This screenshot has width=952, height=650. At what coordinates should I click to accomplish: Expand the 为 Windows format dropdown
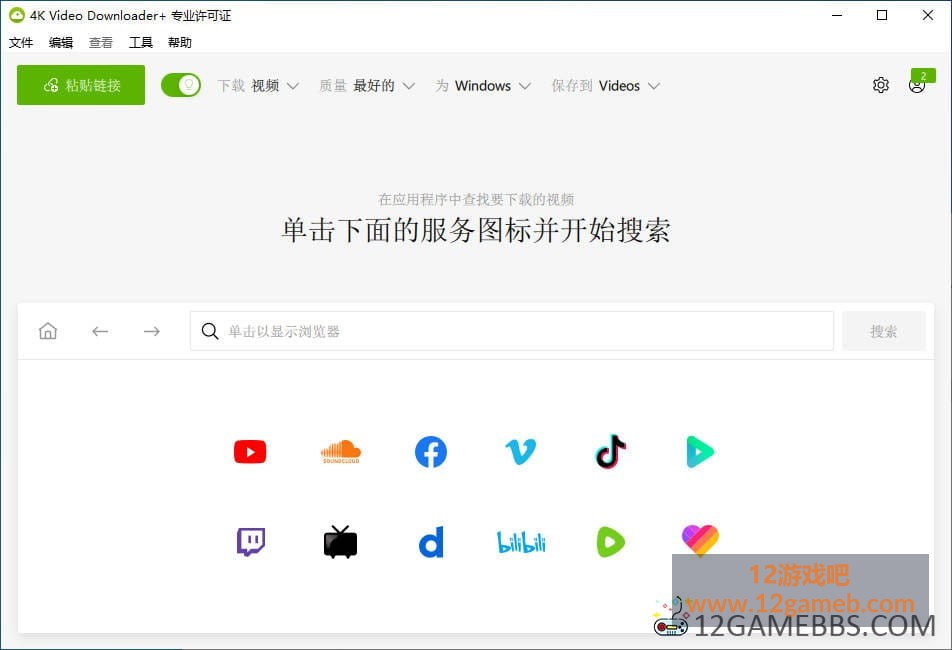coord(483,86)
